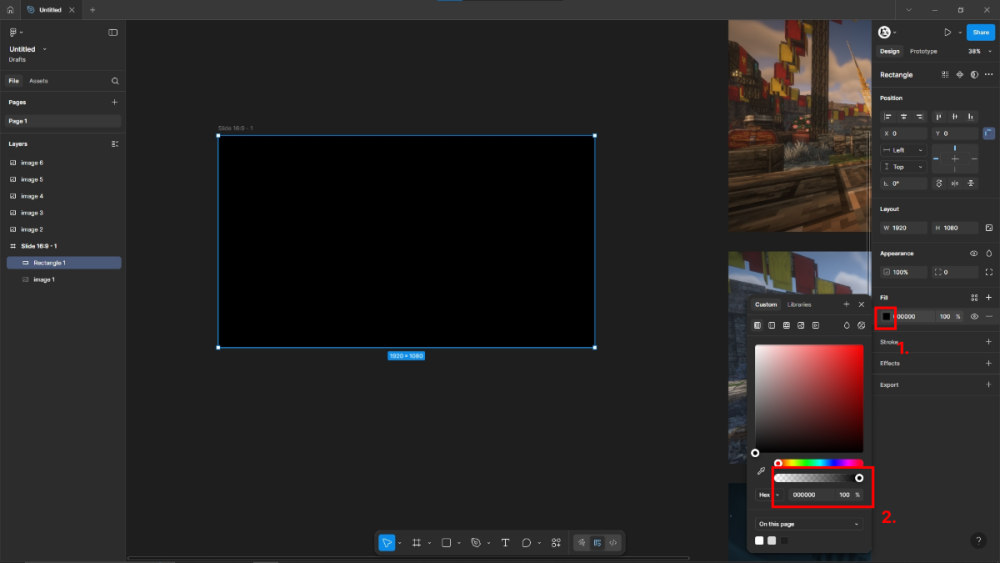Switch to Dev Mode toggle in toolbar

(x=613, y=542)
